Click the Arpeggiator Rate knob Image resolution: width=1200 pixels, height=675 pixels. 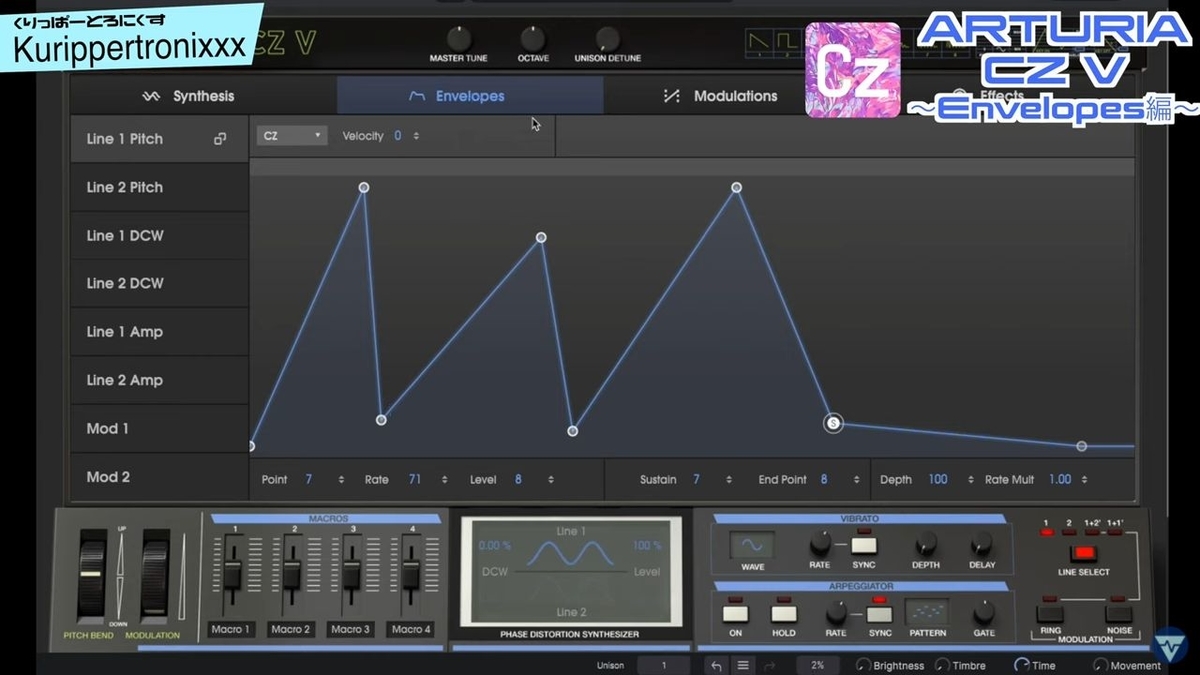pos(836,612)
